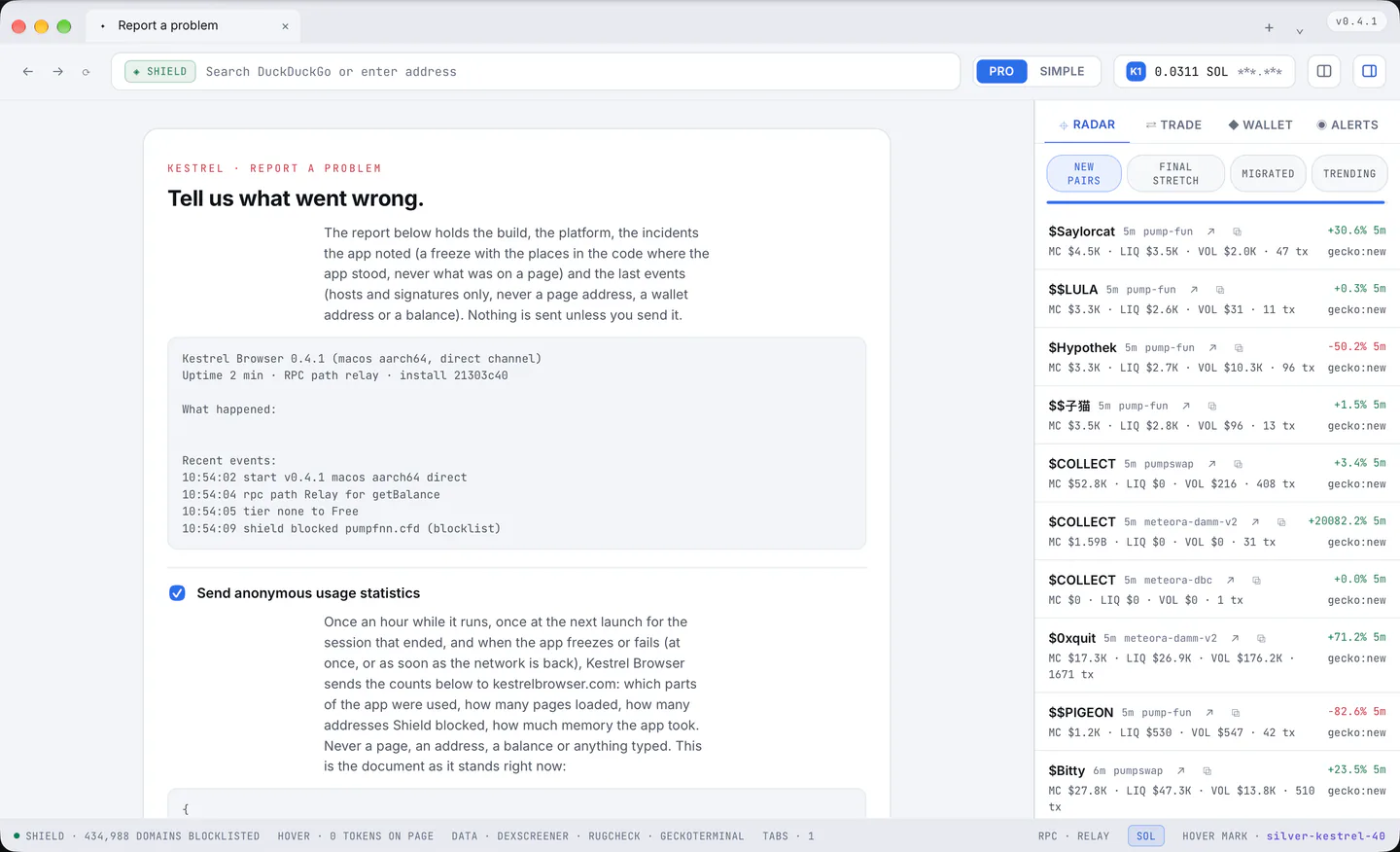The width and height of the screenshot is (1400, 852).
Task: Copy address for $$PIGEON
Action: tap(1236, 713)
